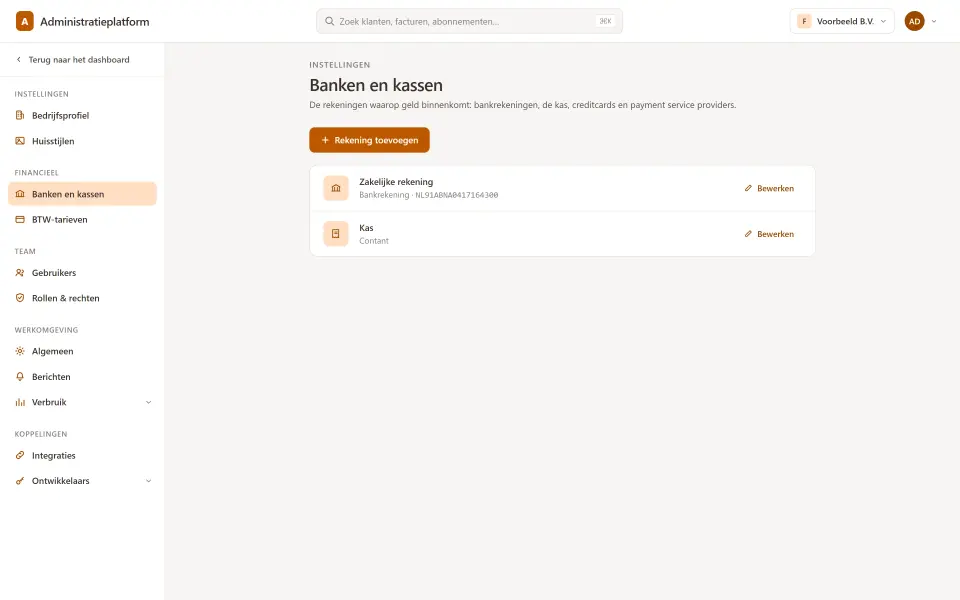
Task: Open the AD user avatar menu
Action: 921,21
